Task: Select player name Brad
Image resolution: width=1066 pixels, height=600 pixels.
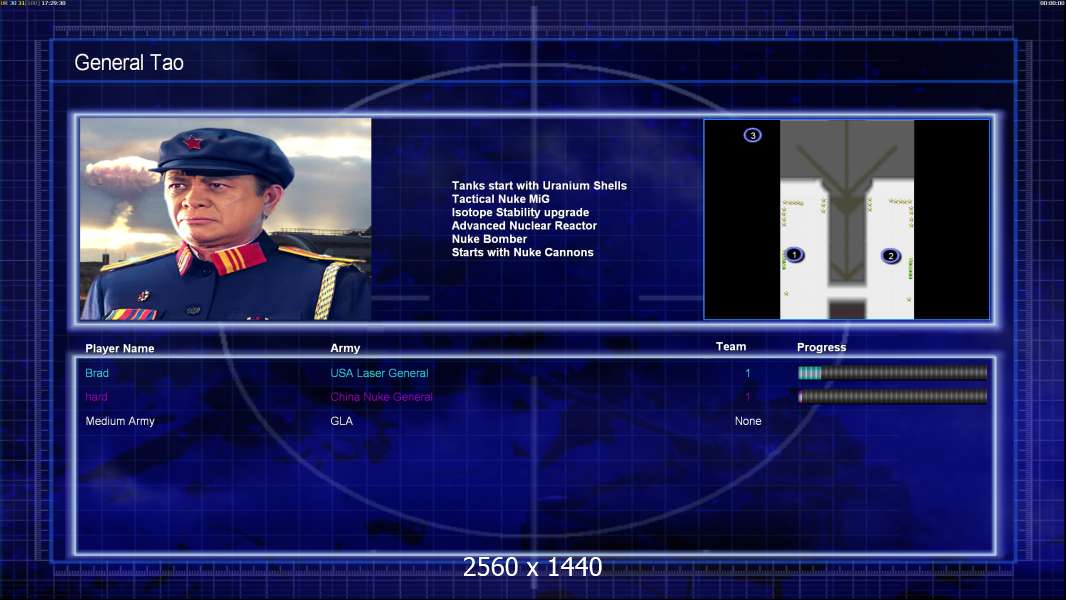Action: pyautogui.click(x=97, y=373)
